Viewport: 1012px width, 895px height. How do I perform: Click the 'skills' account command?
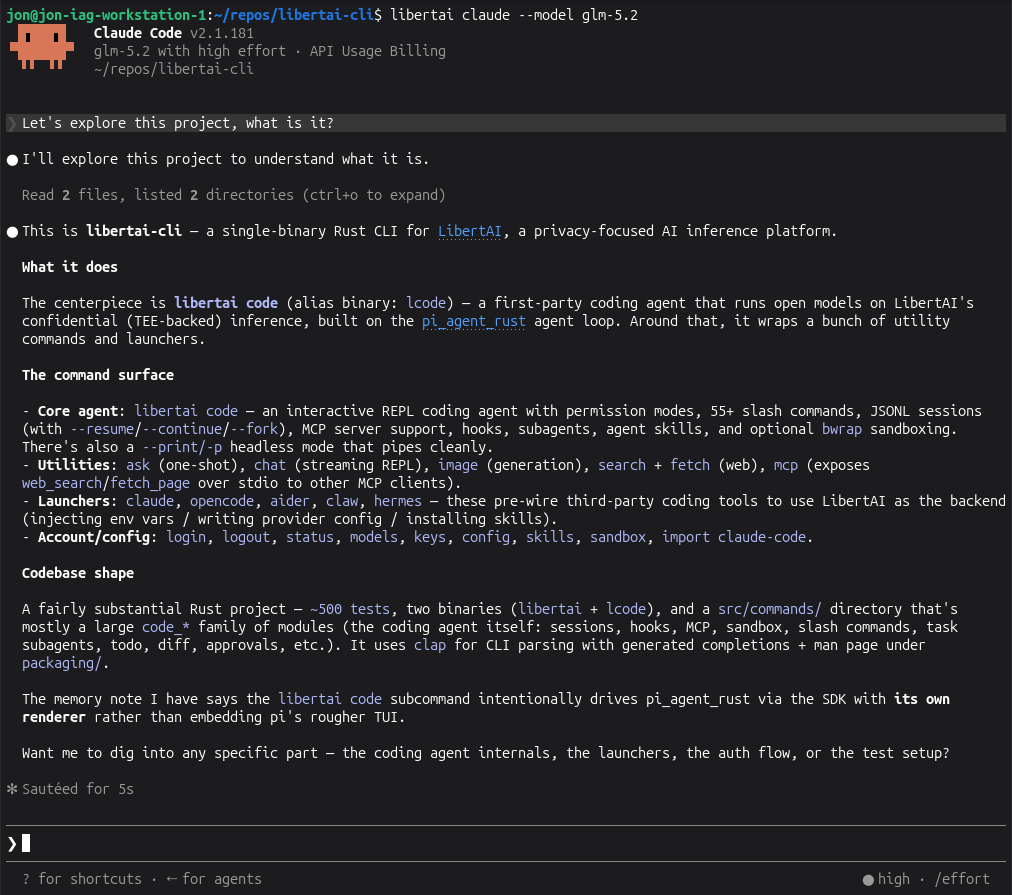coord(549,537)
